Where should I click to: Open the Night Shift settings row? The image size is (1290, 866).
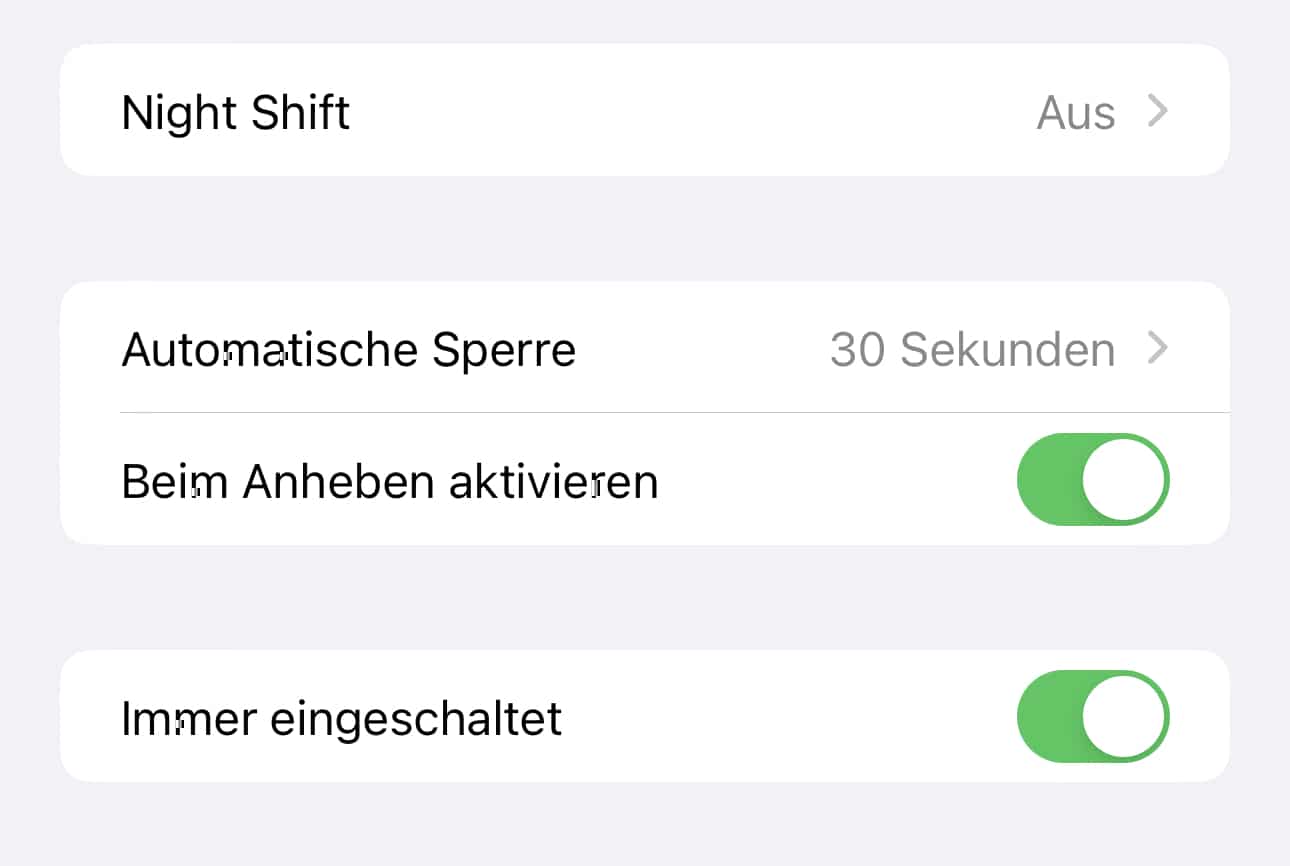point(645,110)
